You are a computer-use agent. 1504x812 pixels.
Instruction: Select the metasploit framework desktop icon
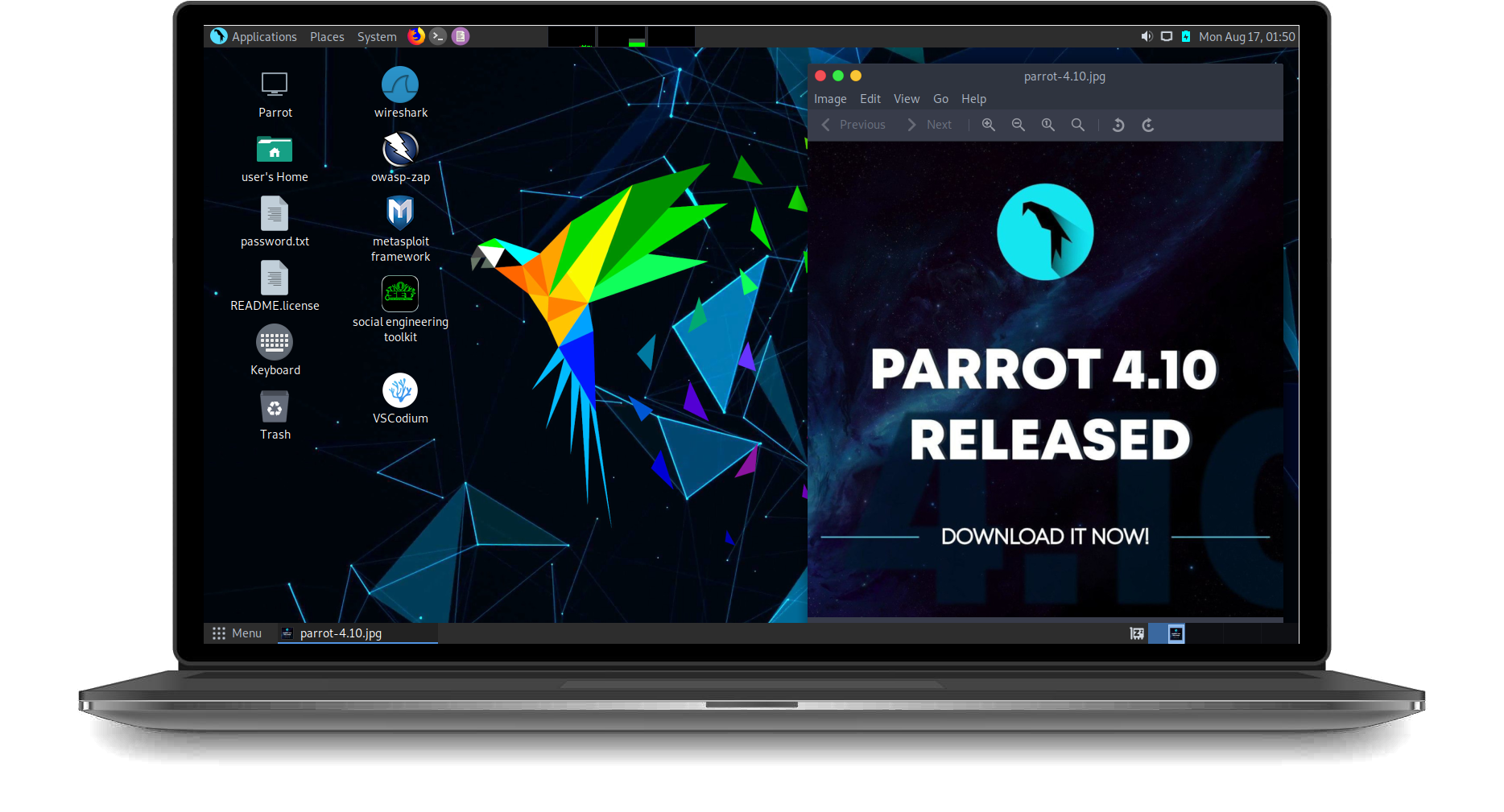(x=400, y=213)
